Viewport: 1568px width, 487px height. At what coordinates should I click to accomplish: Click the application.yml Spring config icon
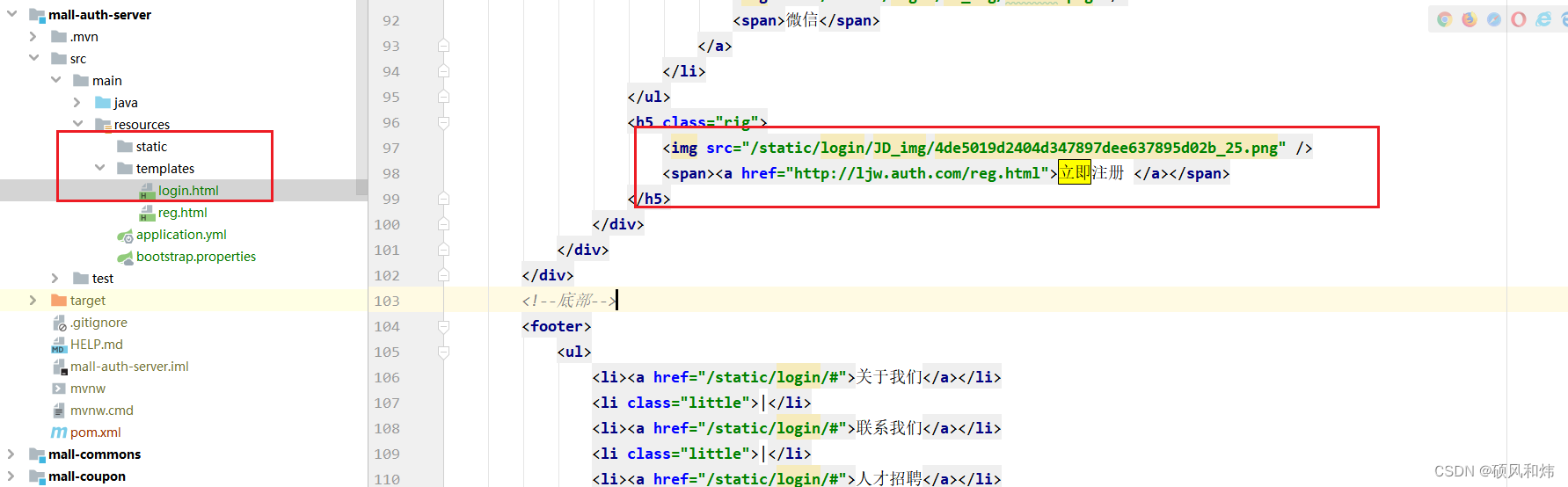(x=125, y=235)
